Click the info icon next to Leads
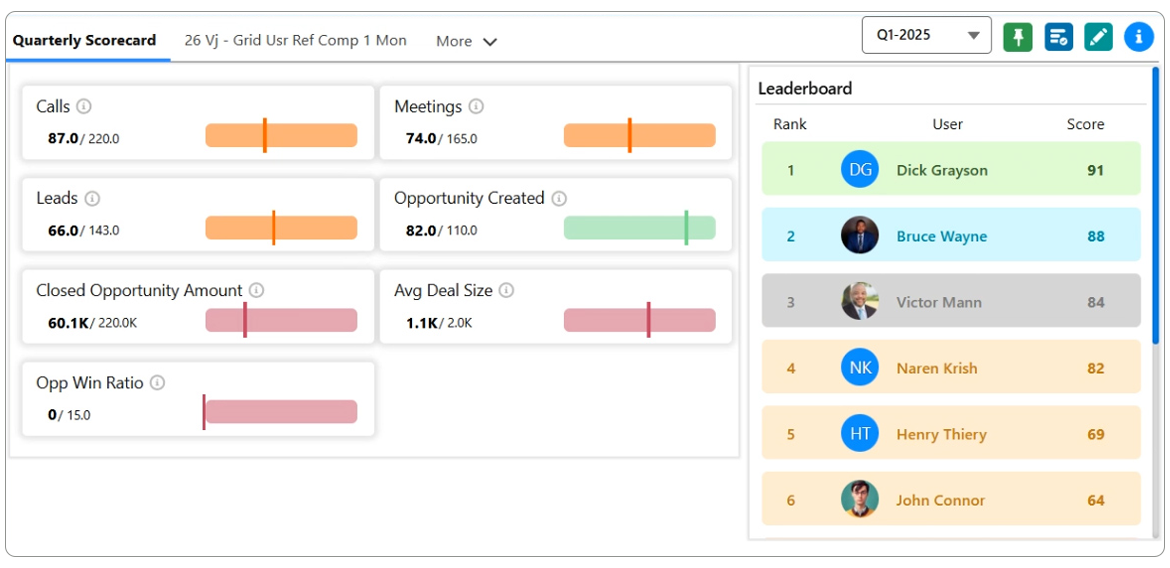Viewport: 1170px width, 568px height. [x=92, y=199]
